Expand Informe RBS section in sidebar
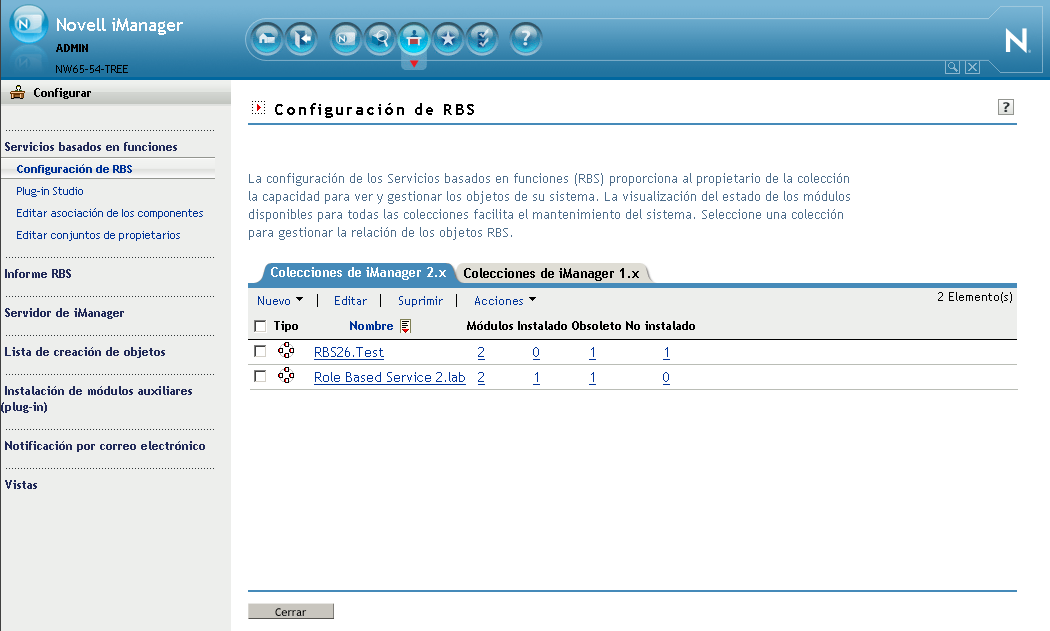Viewport: 1050px width, 631px height. 38,274
